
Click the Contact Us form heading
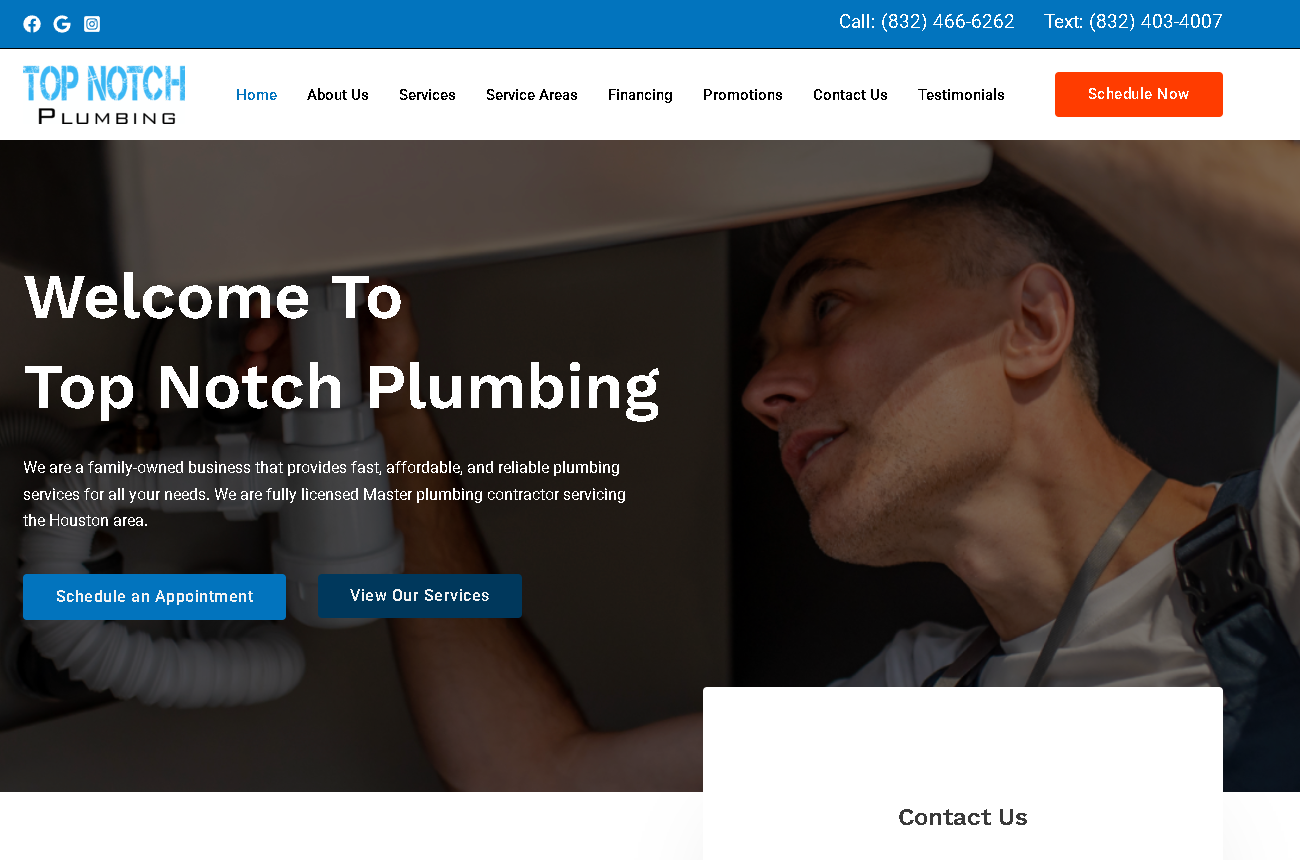[963, 817]
